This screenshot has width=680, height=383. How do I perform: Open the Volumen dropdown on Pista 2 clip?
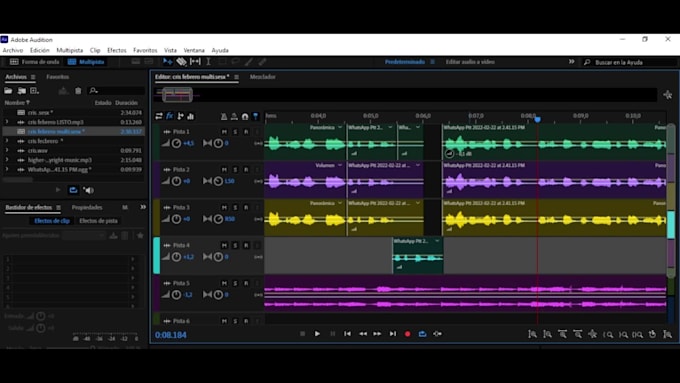(340, 165)
